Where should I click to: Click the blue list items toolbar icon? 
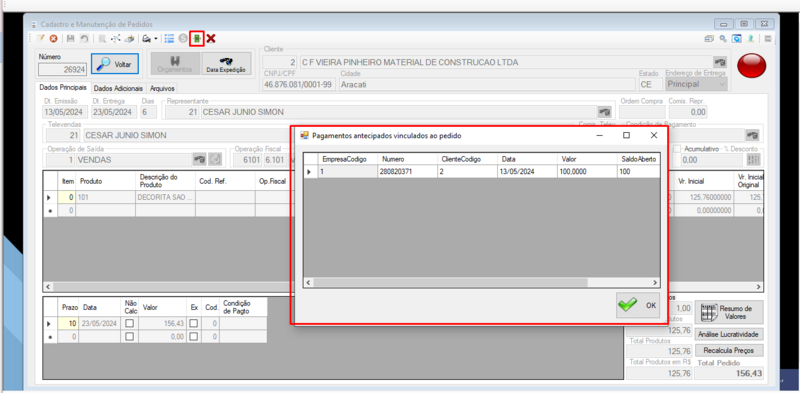(x=169, y=38)
